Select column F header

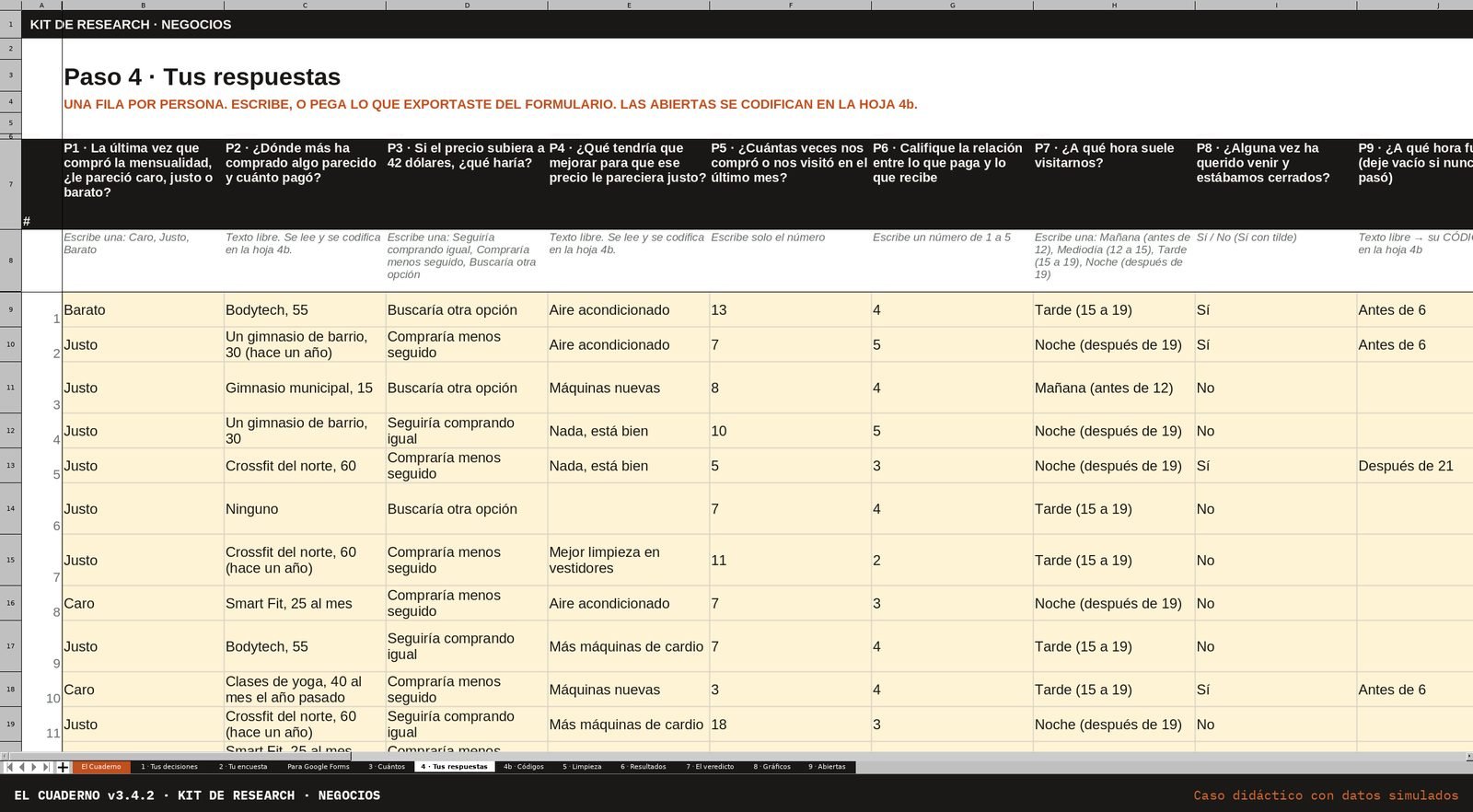[791, 6]
